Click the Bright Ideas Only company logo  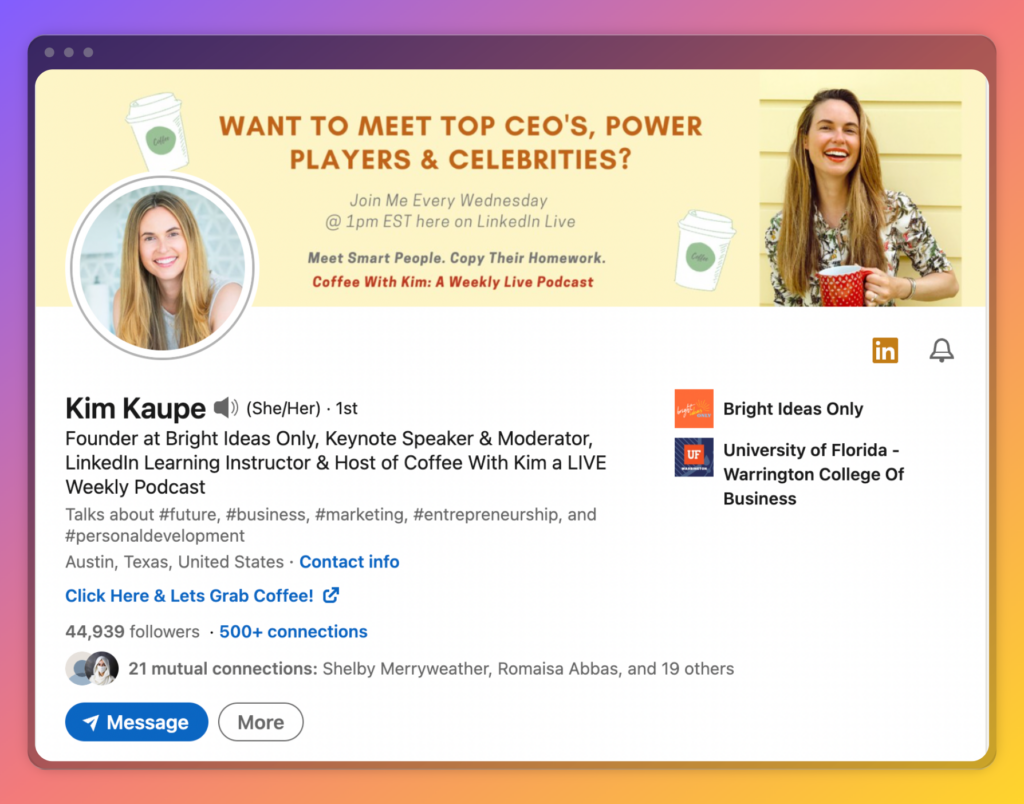(694, 409)
